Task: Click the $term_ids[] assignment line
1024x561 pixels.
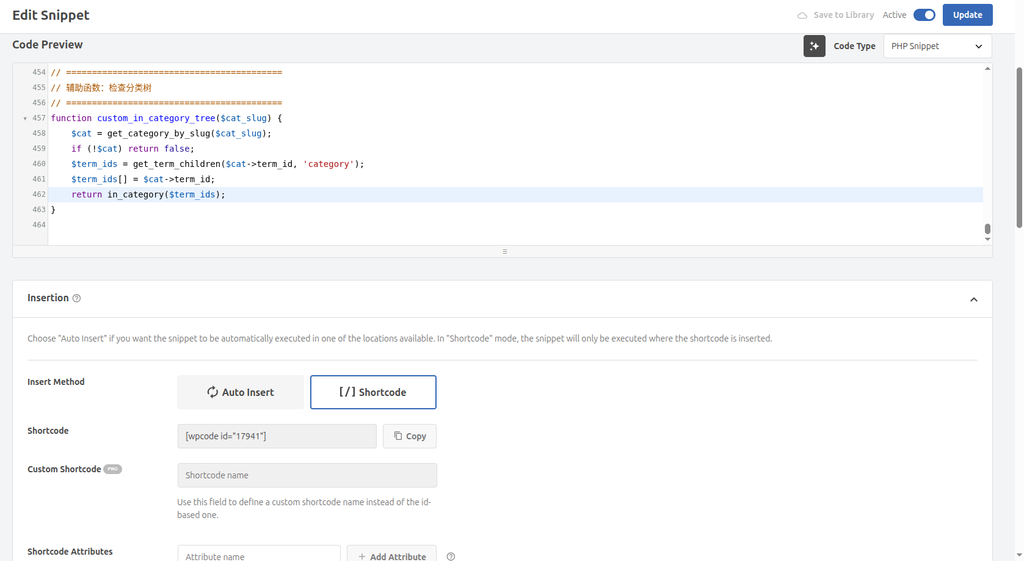Action: click(143, 179)
